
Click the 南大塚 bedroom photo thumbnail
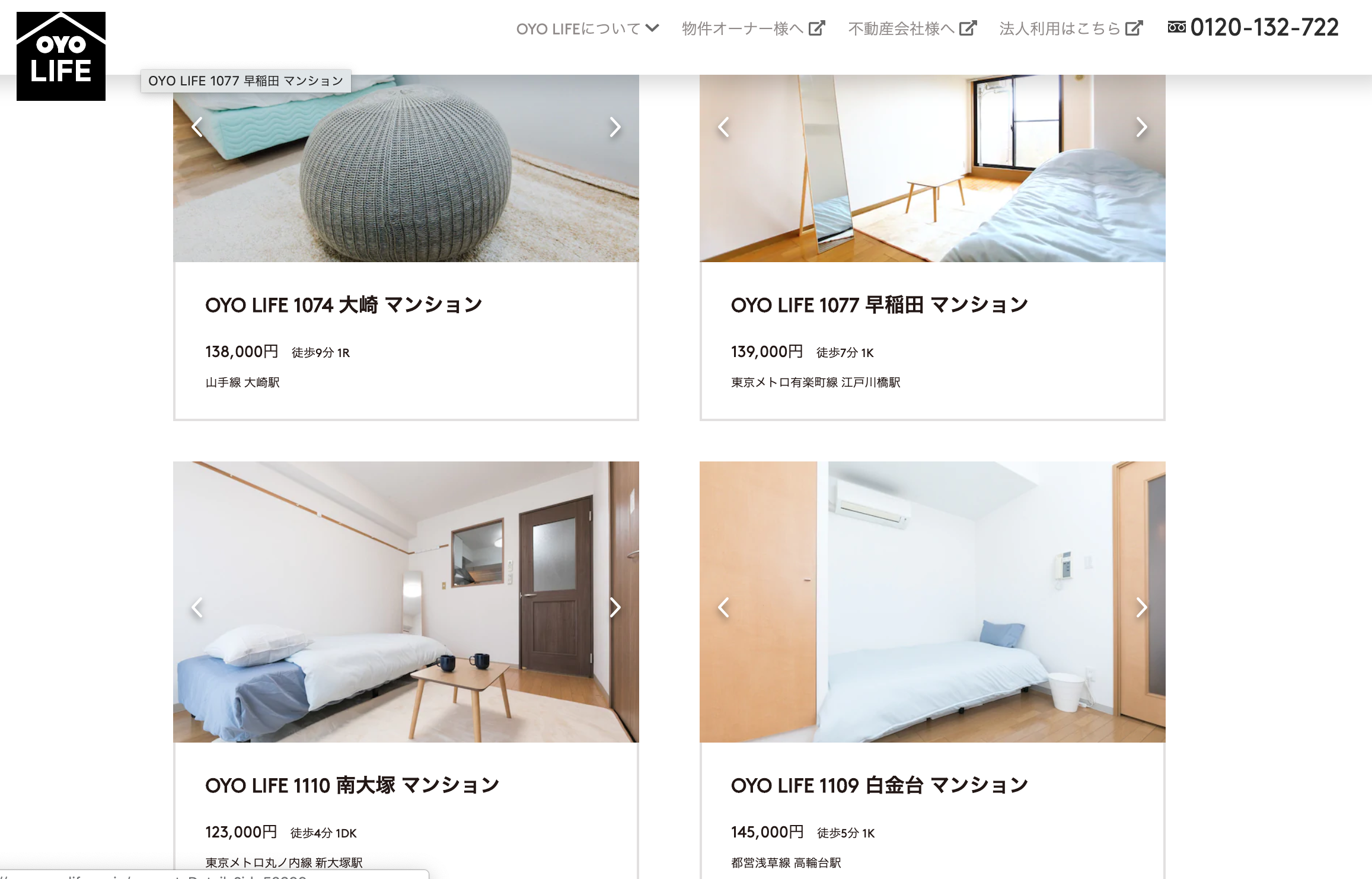406,602
